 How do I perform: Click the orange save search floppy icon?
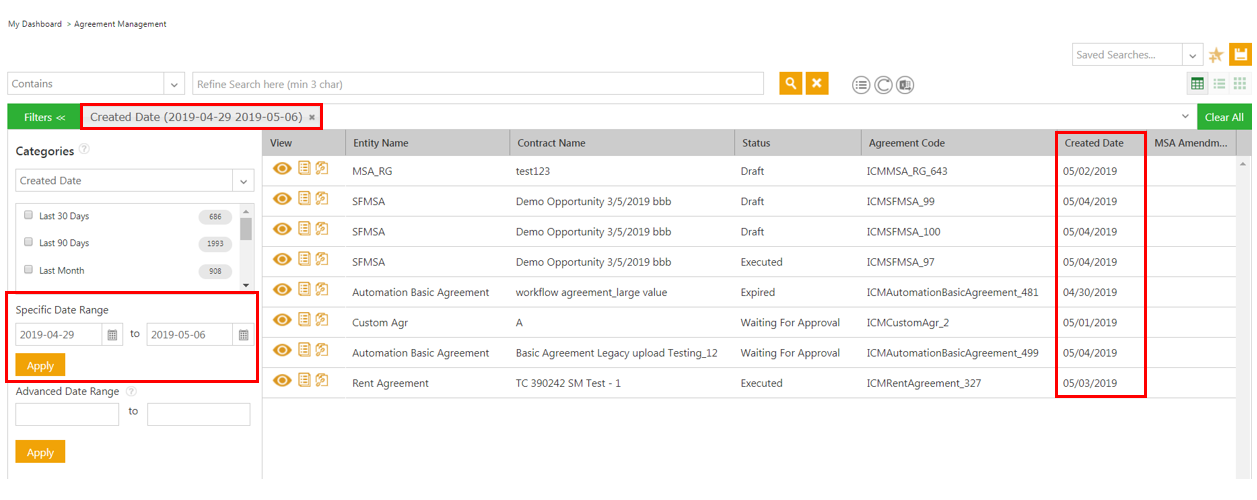(x=1240, y=55)
